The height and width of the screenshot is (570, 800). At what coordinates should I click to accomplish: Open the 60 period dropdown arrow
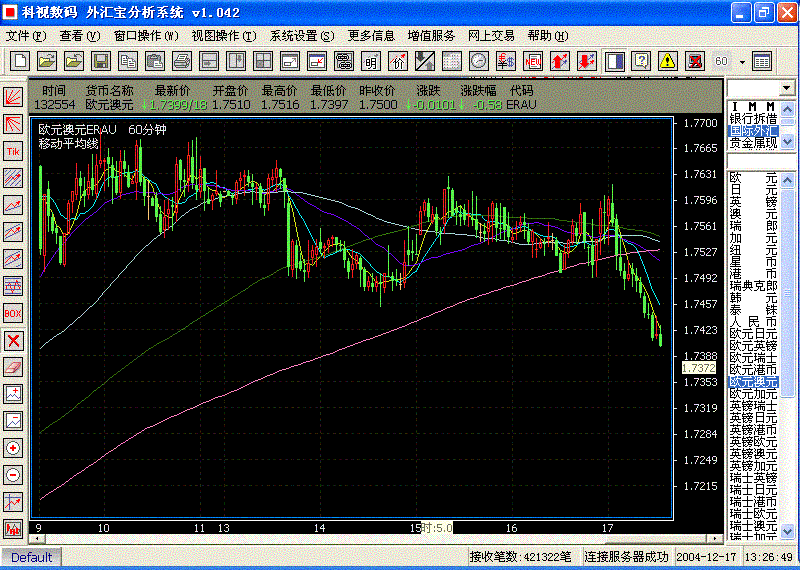tap(742, 62)
